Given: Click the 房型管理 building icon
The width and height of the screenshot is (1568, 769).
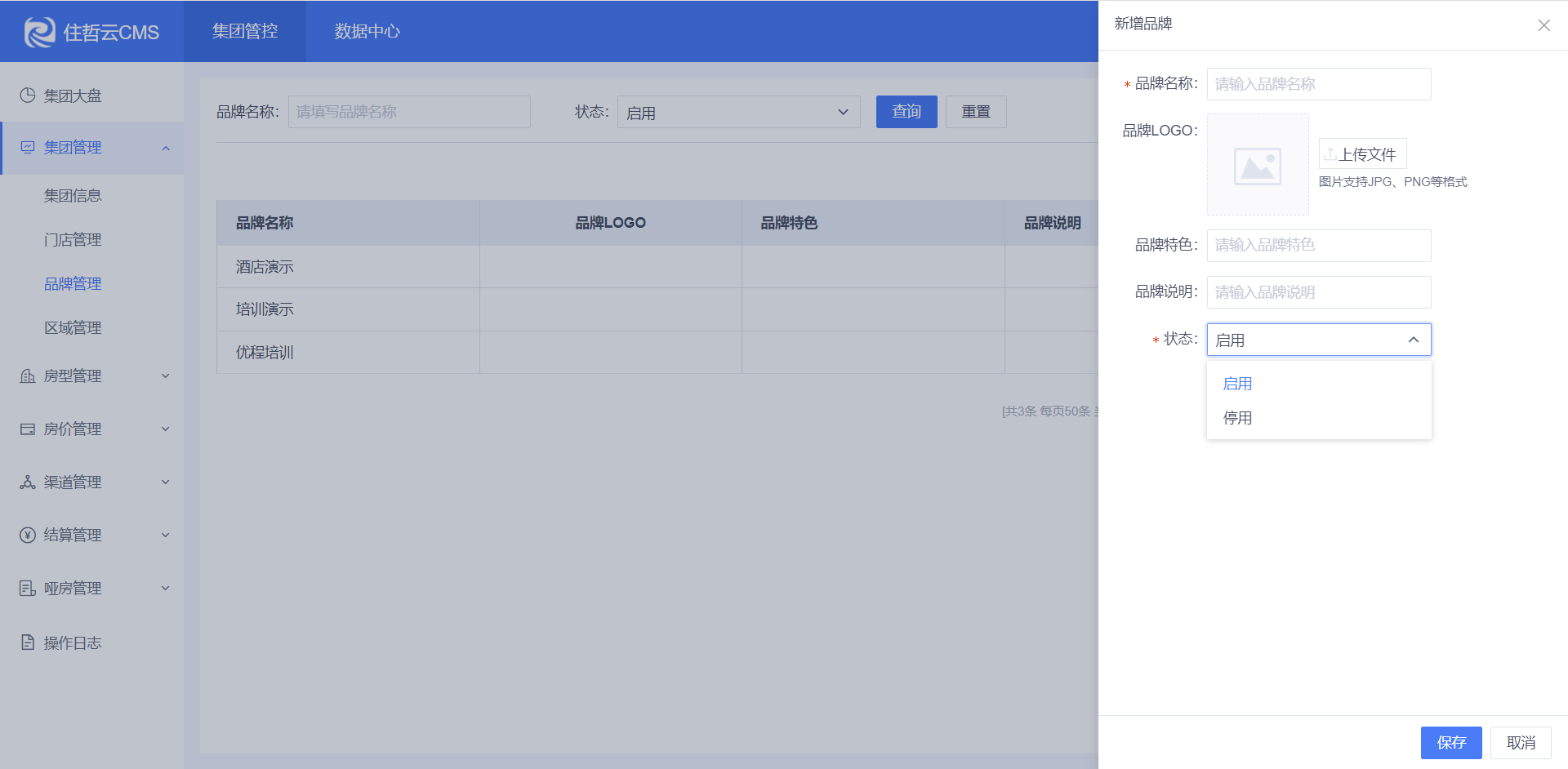Looking at the screenshot, I should tap(28, 376).
